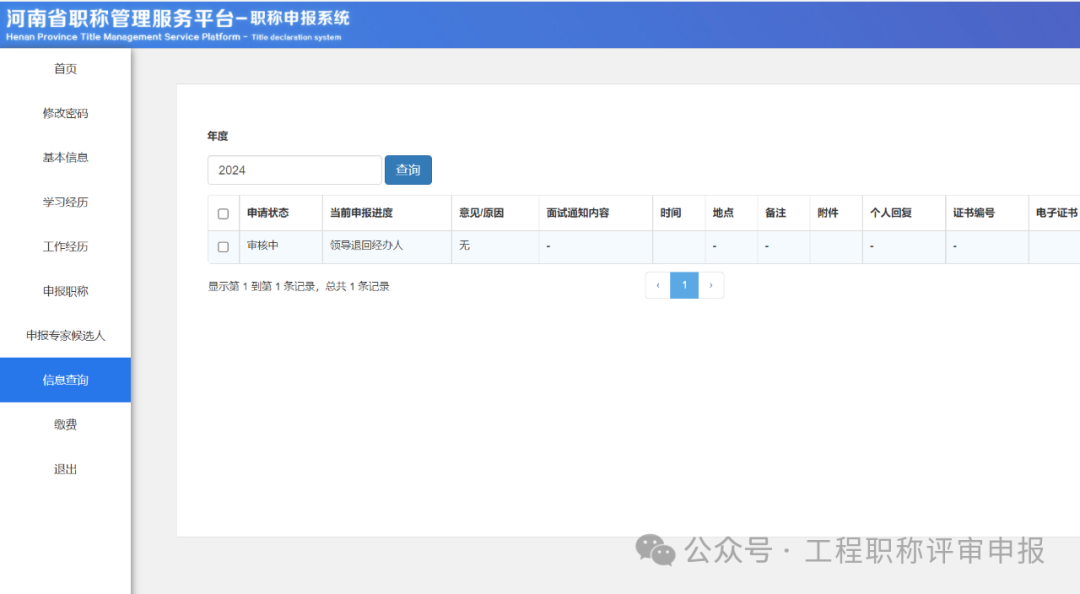Open the 申报专家候选人 sidebar entry
The image size is (1080, 594).
click(66, 335)
